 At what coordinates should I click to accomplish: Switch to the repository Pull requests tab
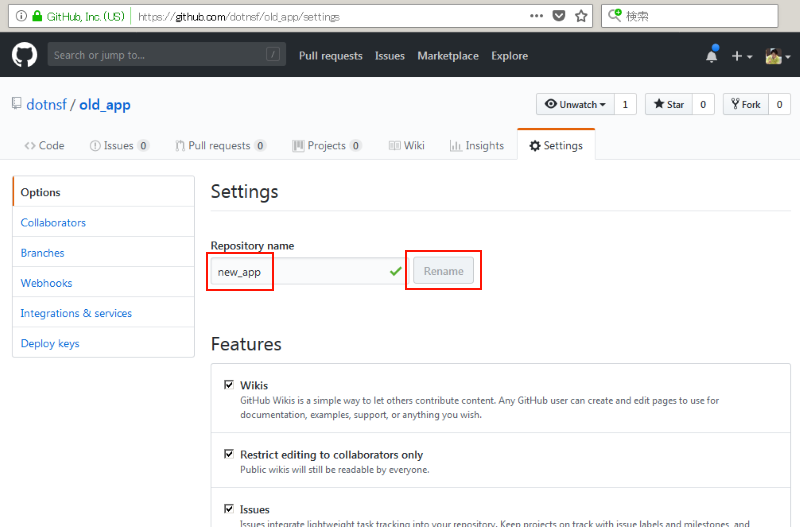click(220, 145)
